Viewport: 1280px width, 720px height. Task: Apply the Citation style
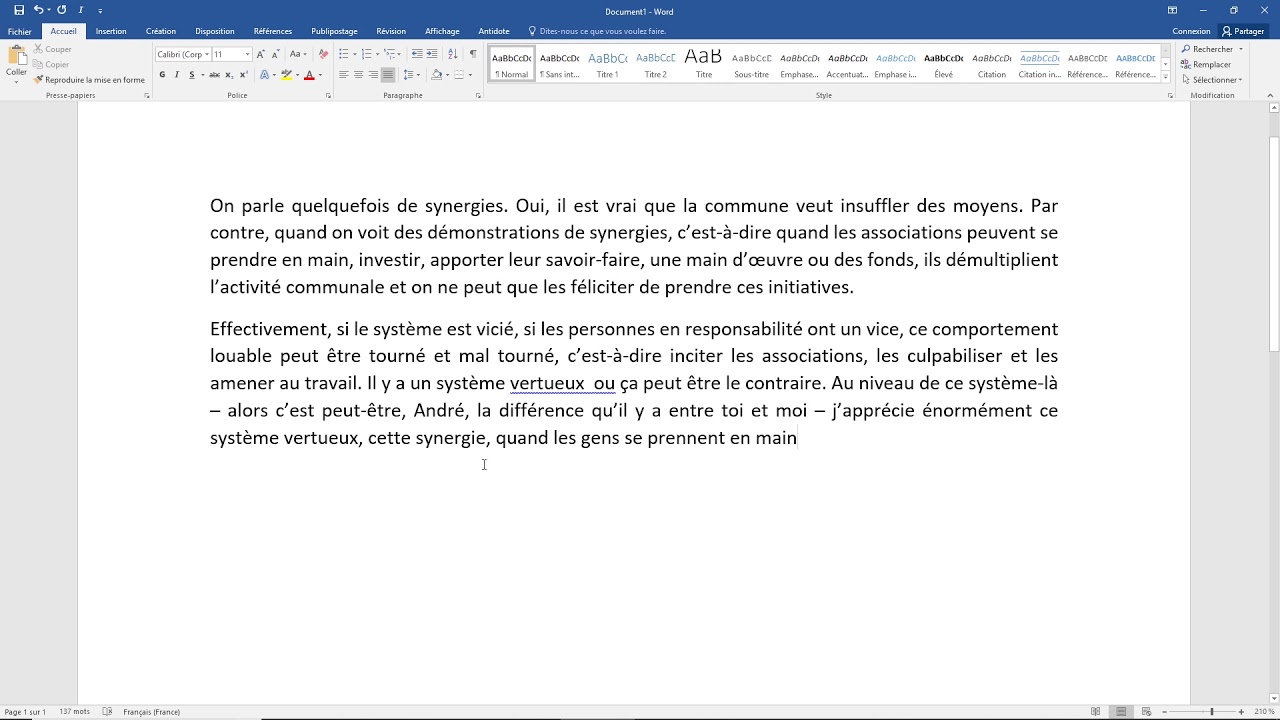[x=992, y=63]
